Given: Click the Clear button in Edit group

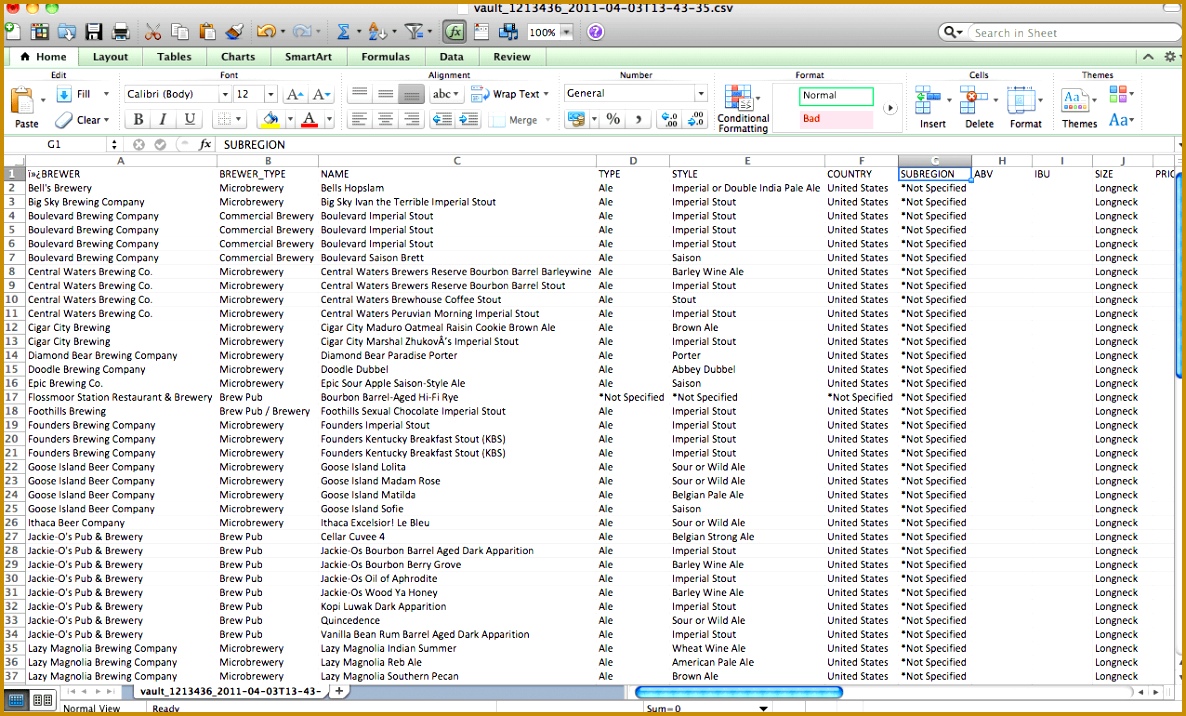Looking at the screenshot, I should (x=85, y=119).
